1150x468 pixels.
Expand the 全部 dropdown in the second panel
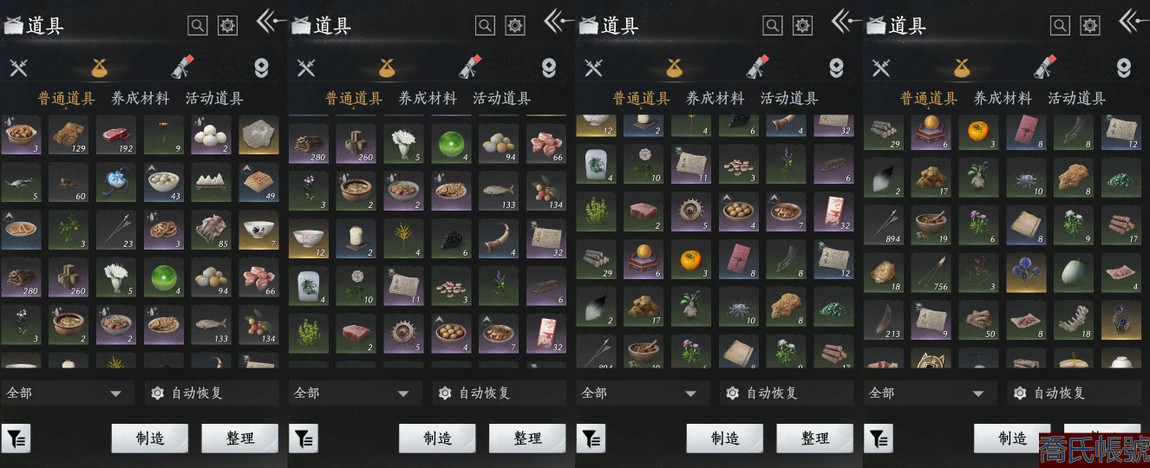click(x=354, y=393)
